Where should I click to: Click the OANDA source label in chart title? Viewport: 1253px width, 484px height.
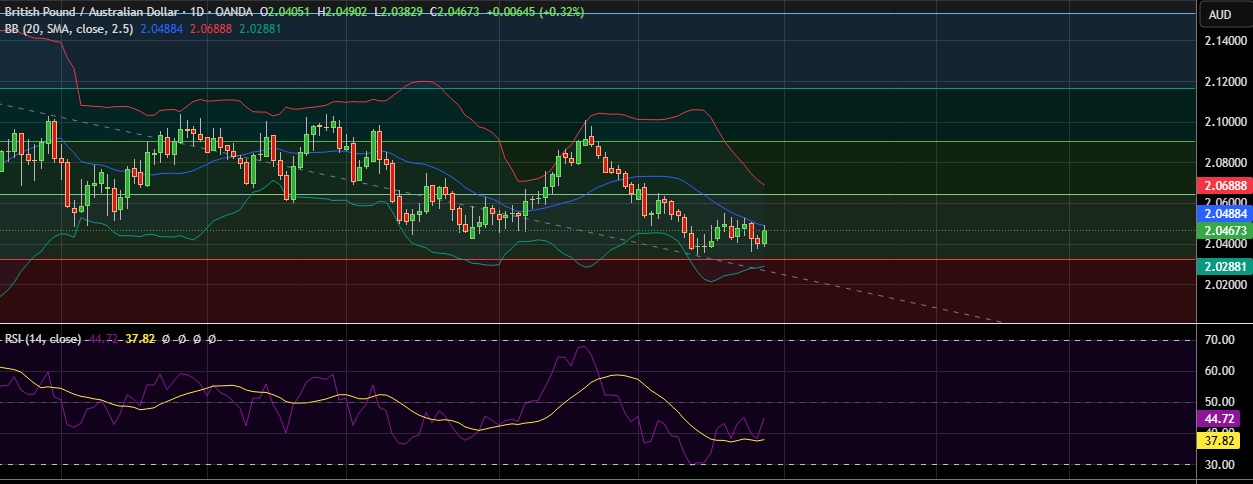[233, 11]
